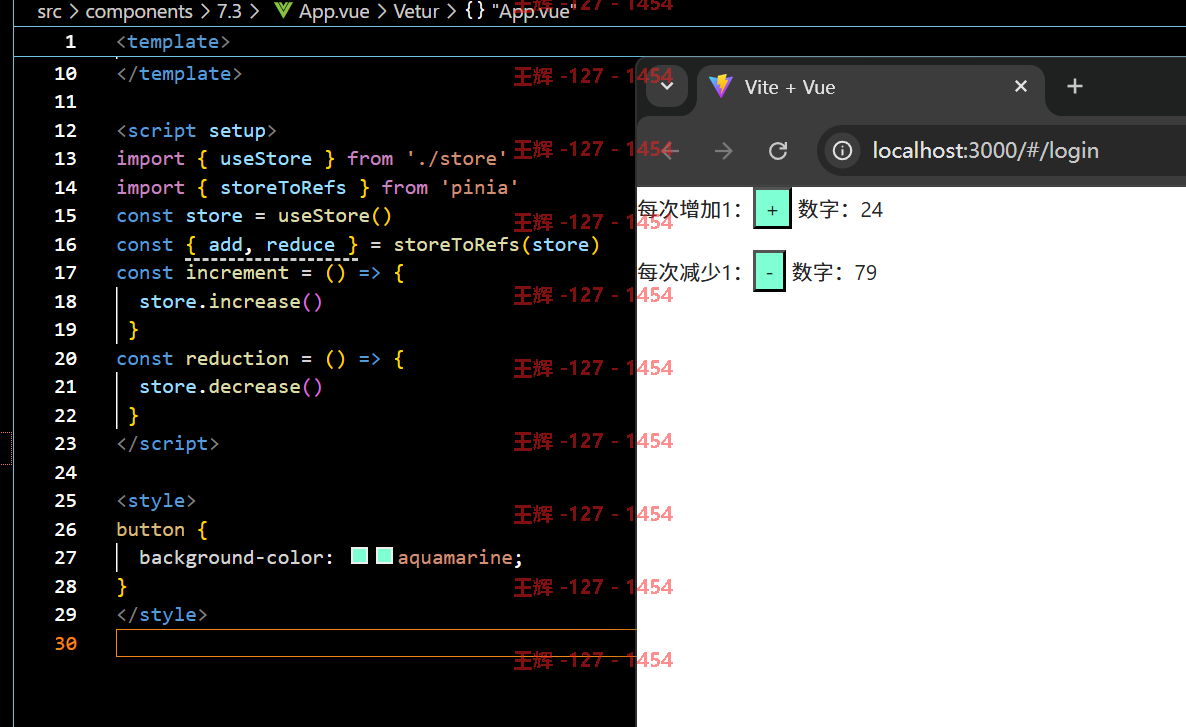Open a new browser tab
The height and width of the screenshot is (727, 1186).
tap(1074, 86)
